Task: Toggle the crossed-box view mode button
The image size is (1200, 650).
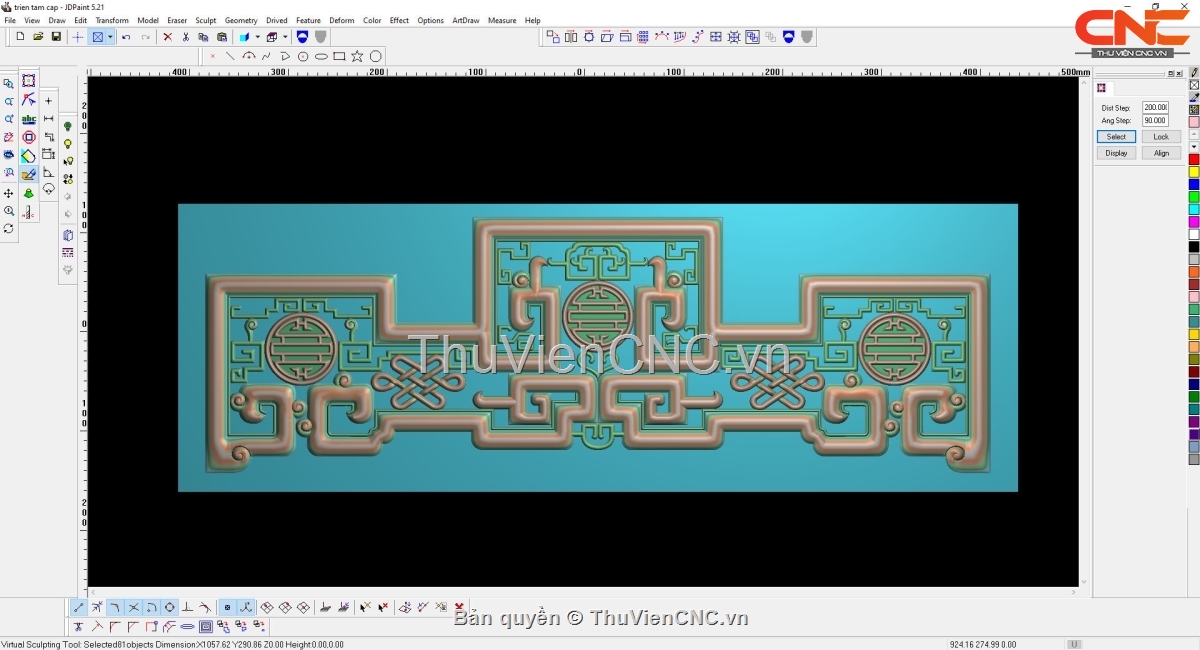Action: [97, 37]
